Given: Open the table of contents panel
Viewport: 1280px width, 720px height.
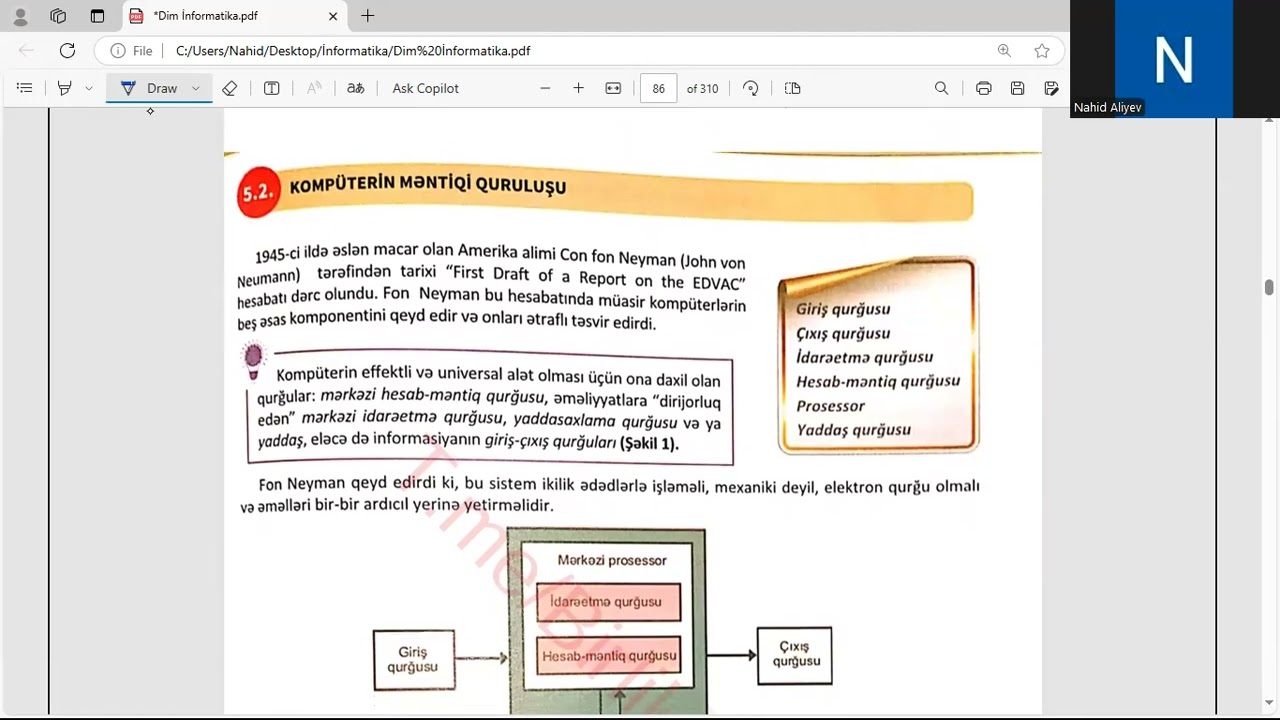Looking at the screenshot, I should [x=25, y=88].
